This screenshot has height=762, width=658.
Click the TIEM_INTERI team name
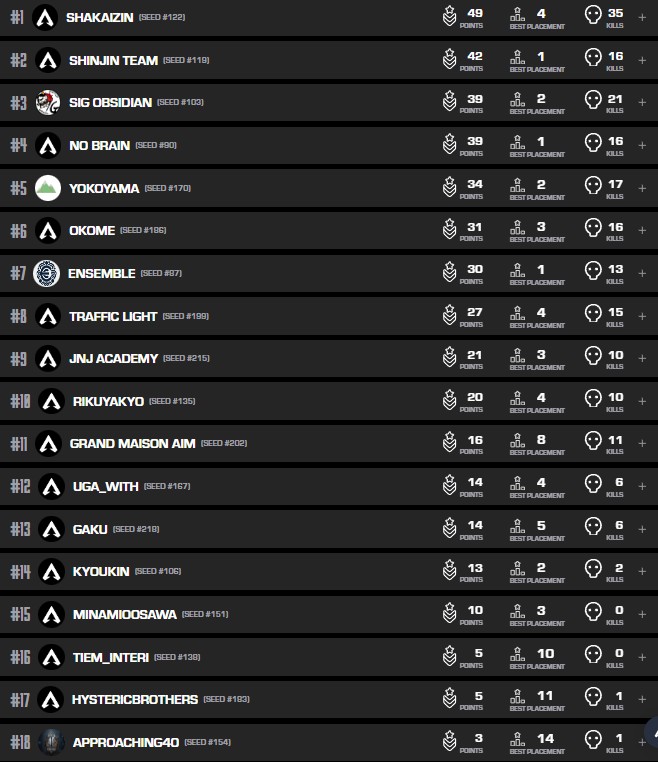(111, 657)
